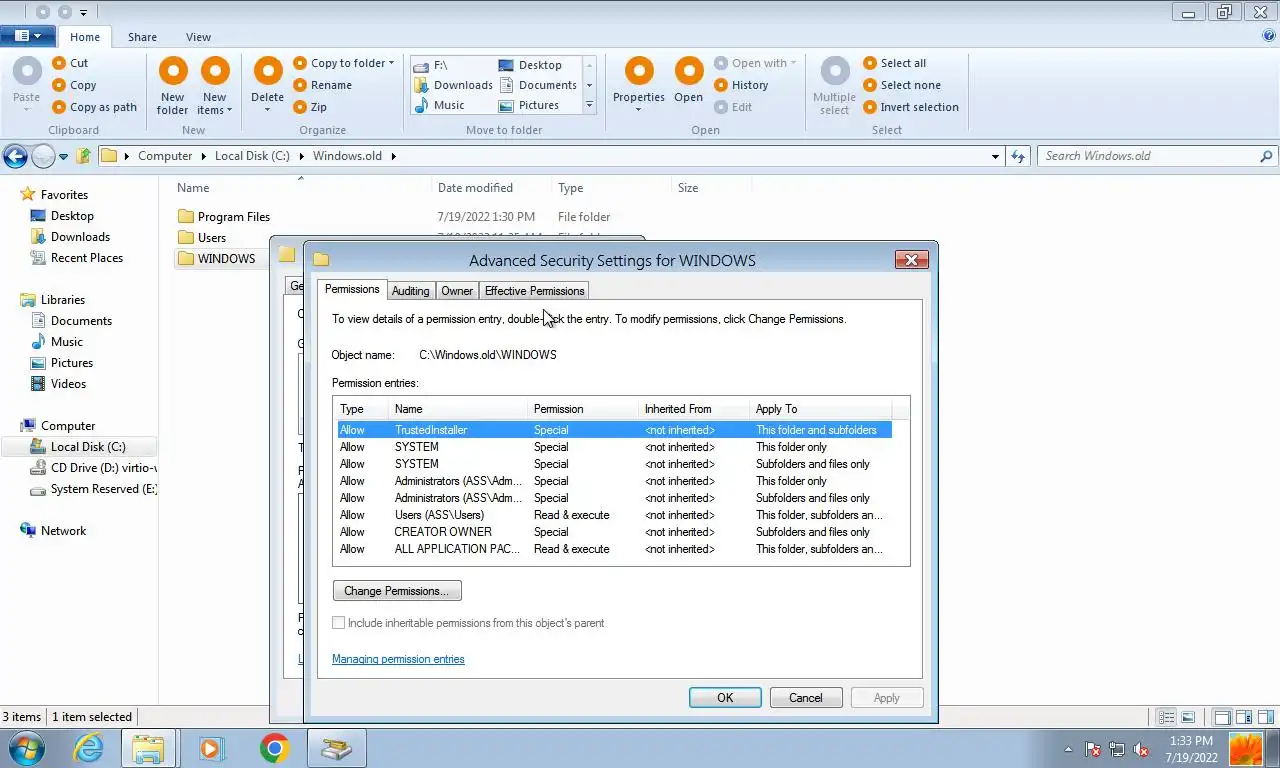This screenshot has width=1280, height=768.
Task: Click the Apply To column header
Action: (820, 409)
